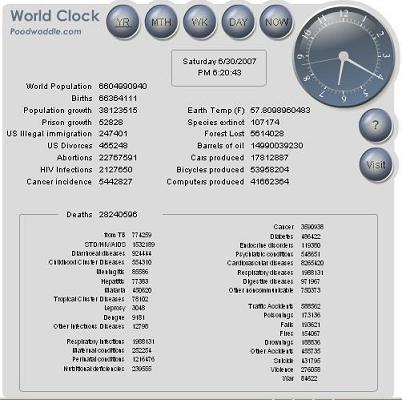The width and height of the screenshot is (402, 400).
Task: Click the Psychiatric conditions row label
Action: pyautogui.click(x=264, y=254)
